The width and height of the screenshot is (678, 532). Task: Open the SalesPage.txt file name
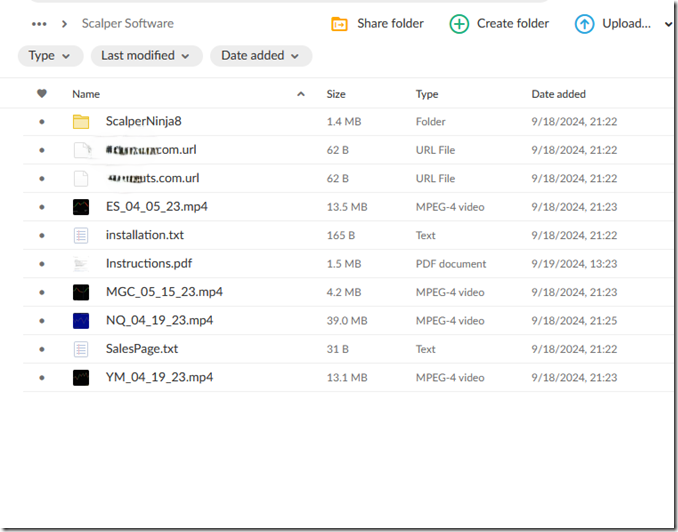tap(141, 349)
